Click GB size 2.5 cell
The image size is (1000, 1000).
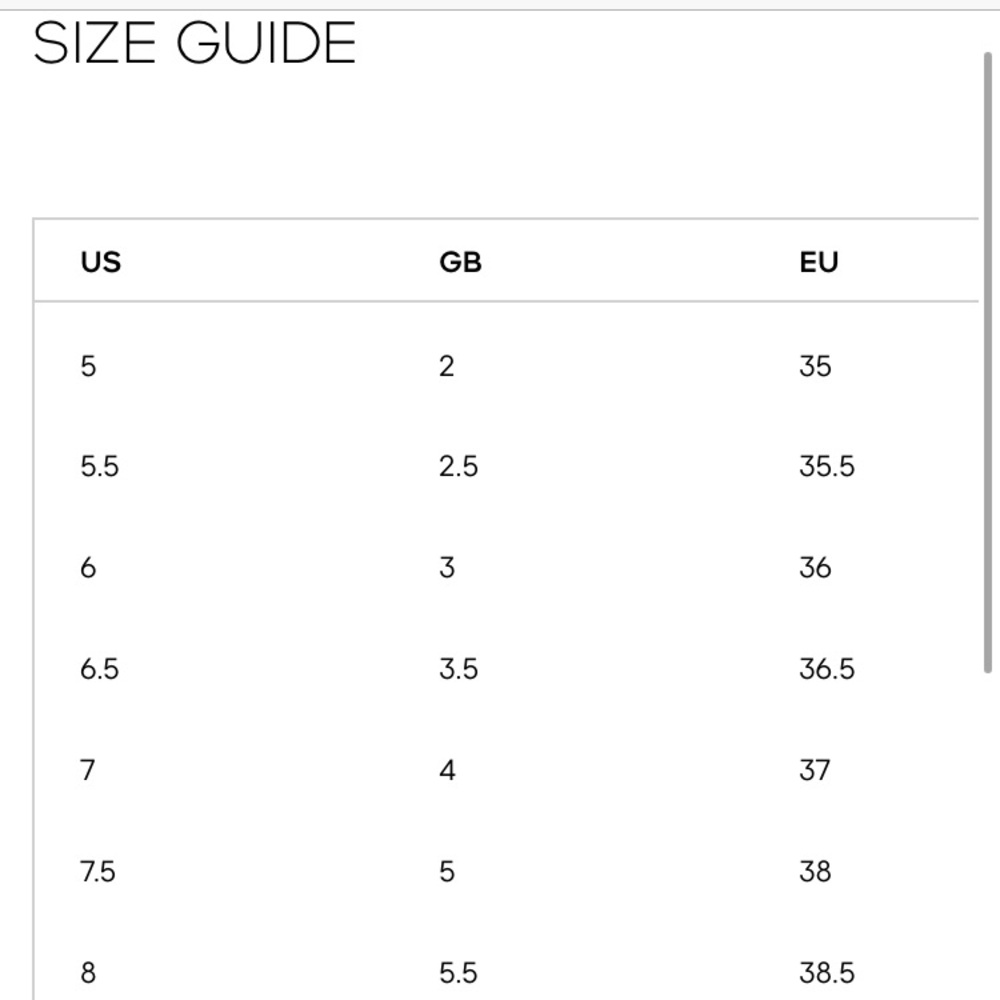pos(459,466)
